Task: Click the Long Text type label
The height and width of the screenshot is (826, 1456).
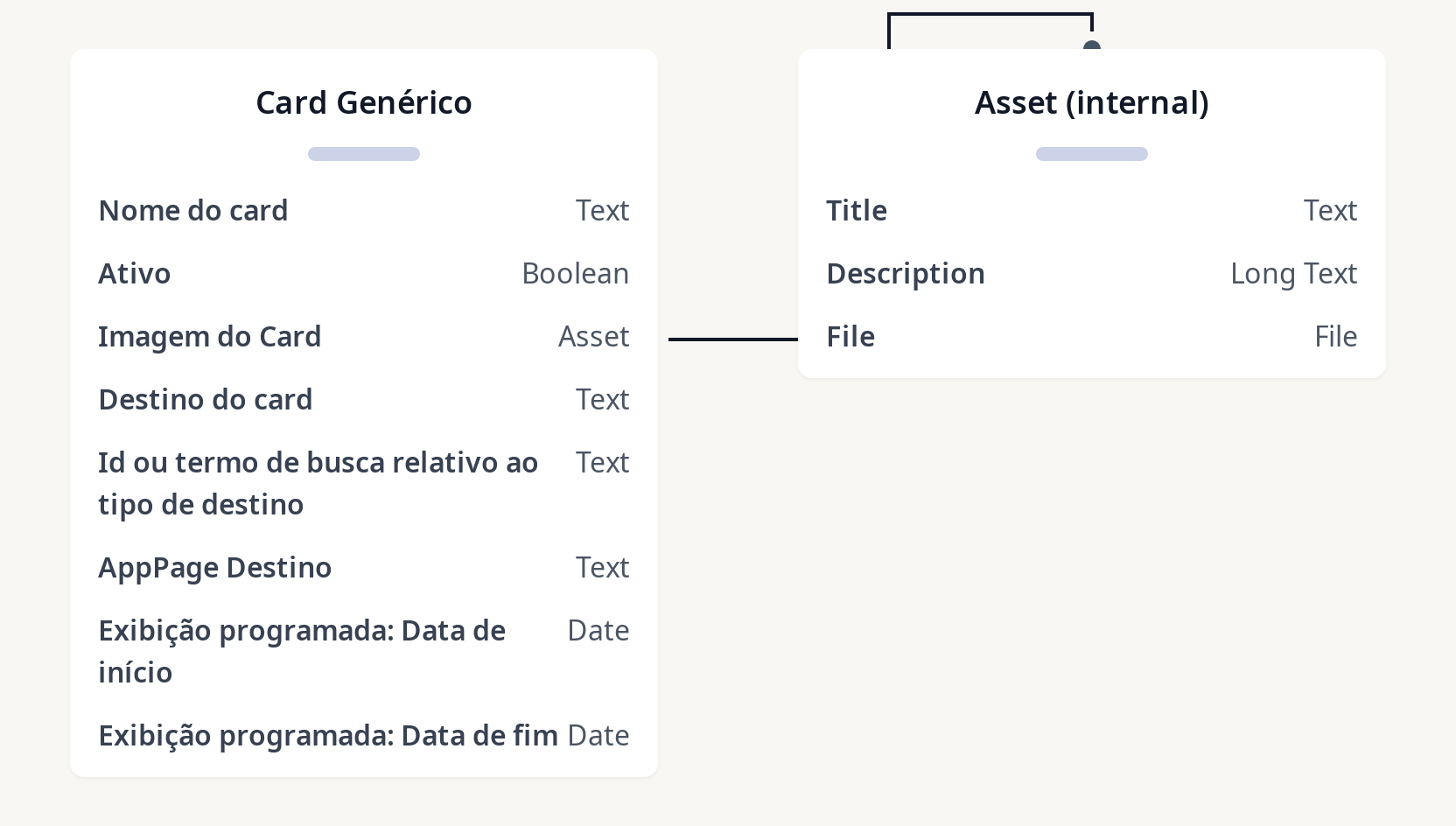Action: [1293, 274]
